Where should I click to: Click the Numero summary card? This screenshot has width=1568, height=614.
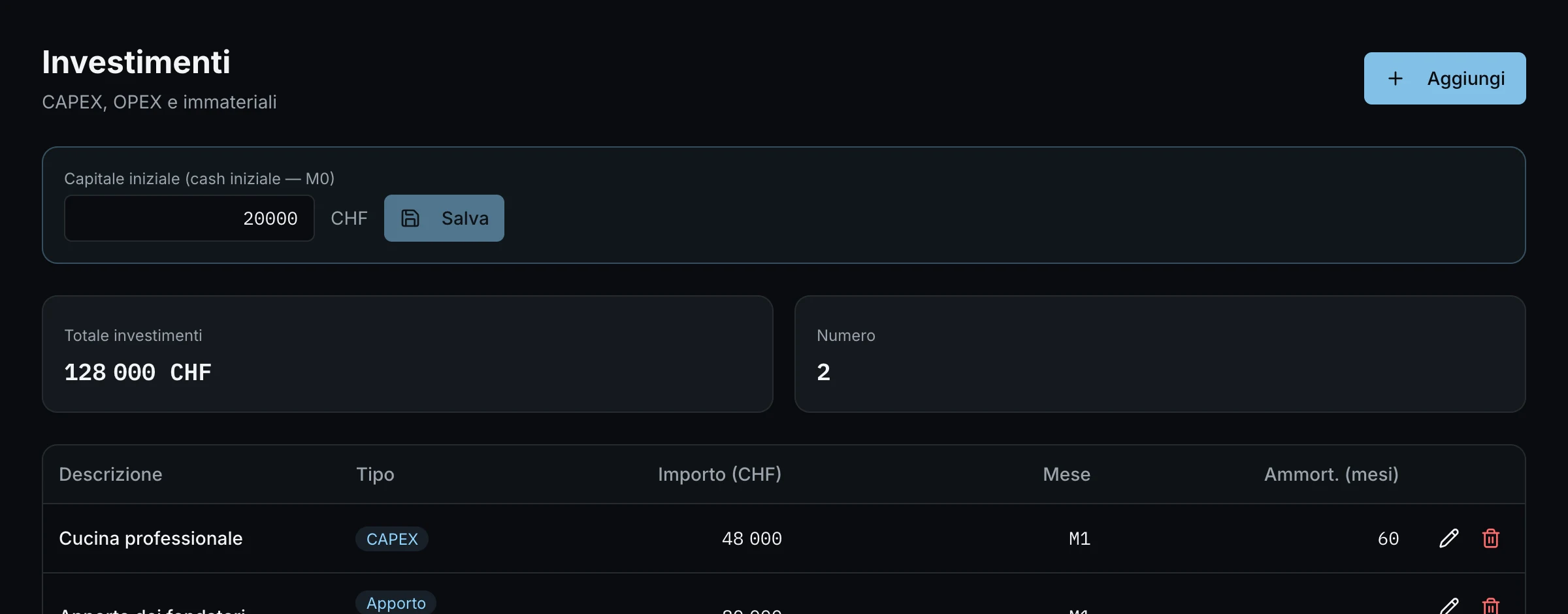pos(1160,354)
